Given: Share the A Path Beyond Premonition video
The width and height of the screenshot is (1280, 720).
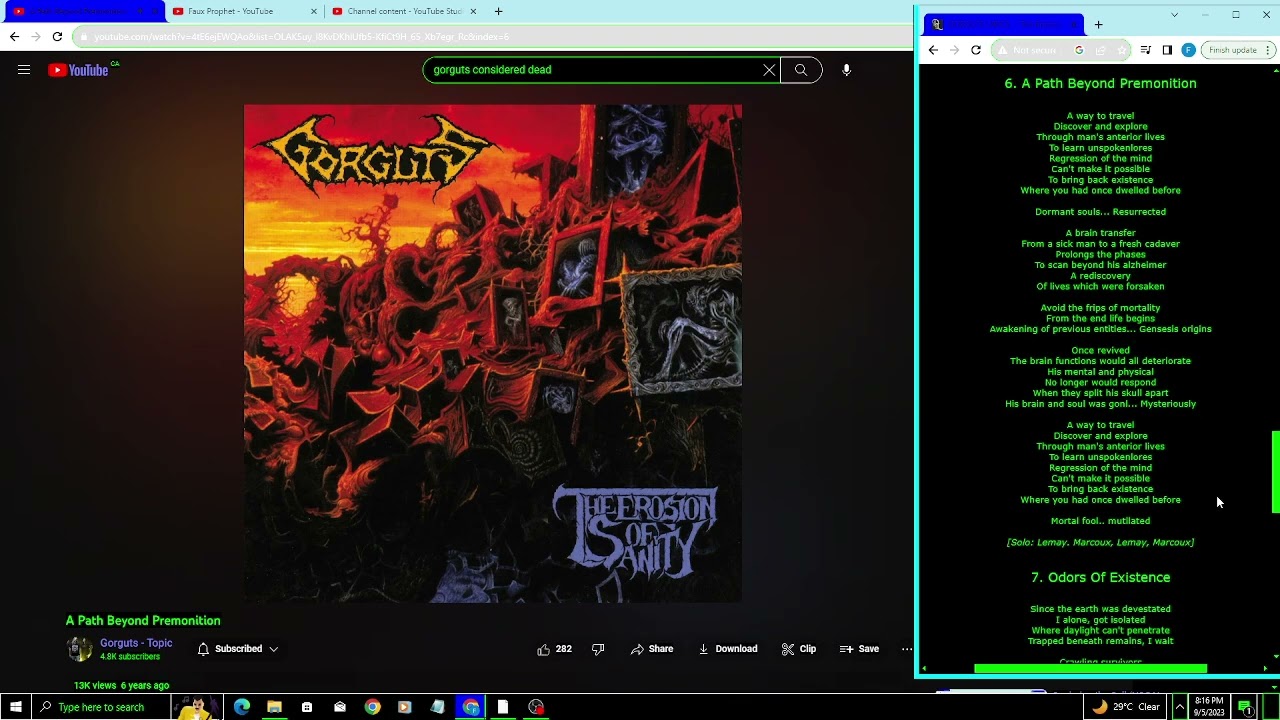Looking at the screenshot, I should [652, 649].
